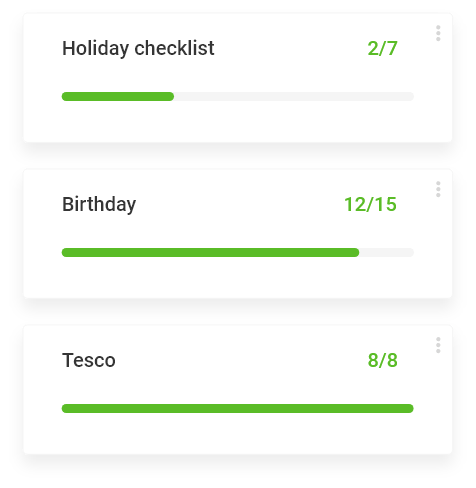The height and width of the screenshot is (488, 476).
Task: Click empty space between Holiday checklist title and 2/7
Action: (x=291, y=49)
